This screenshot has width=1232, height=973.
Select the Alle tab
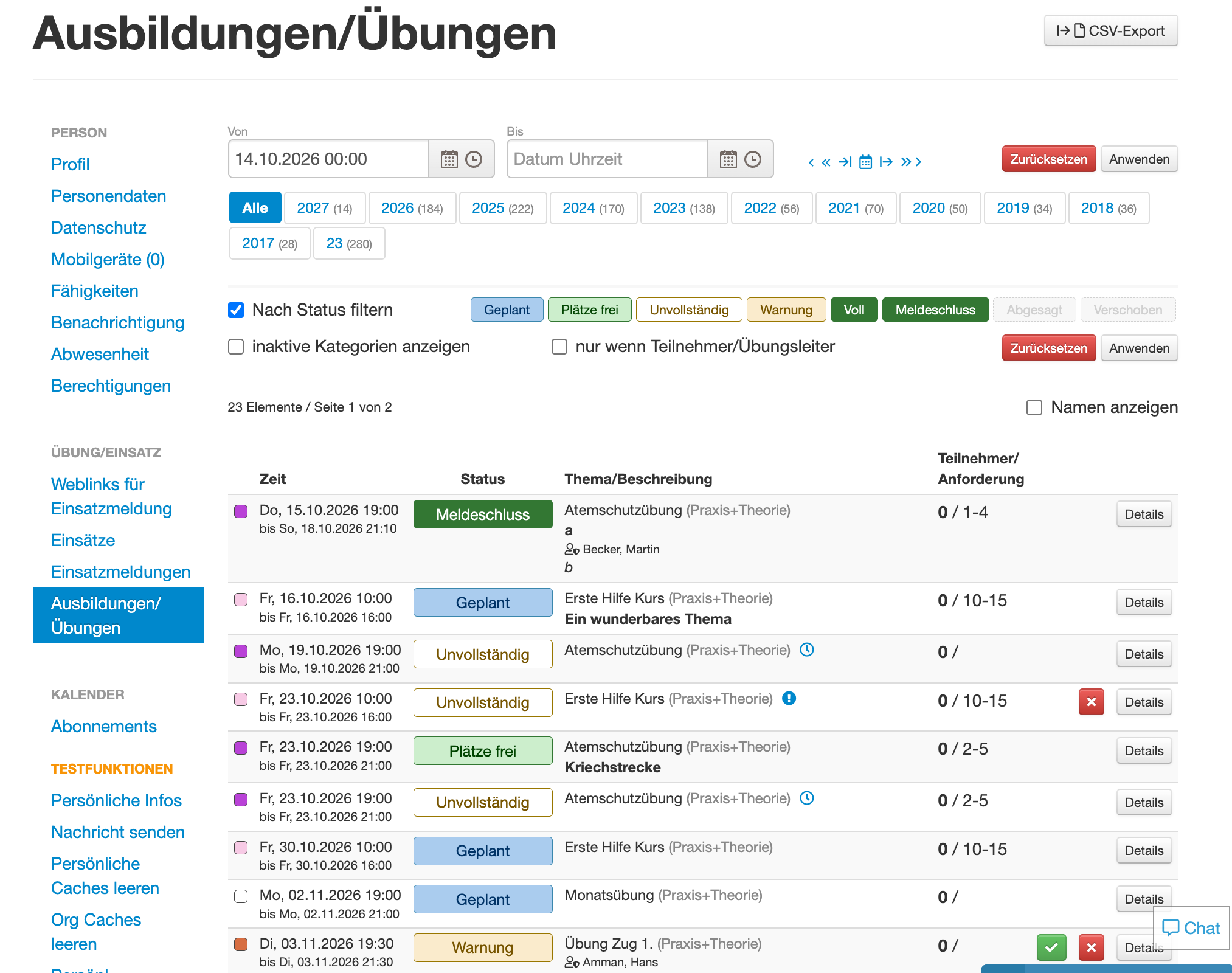[255, 208]
